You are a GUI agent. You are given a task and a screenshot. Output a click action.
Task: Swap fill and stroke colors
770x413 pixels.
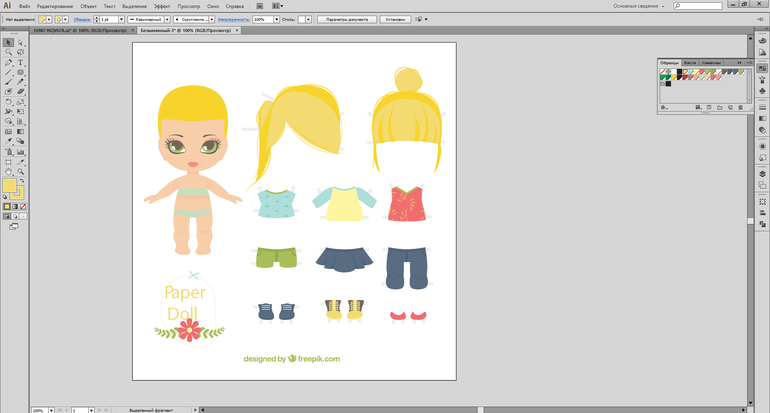click(x=23, y=180)
